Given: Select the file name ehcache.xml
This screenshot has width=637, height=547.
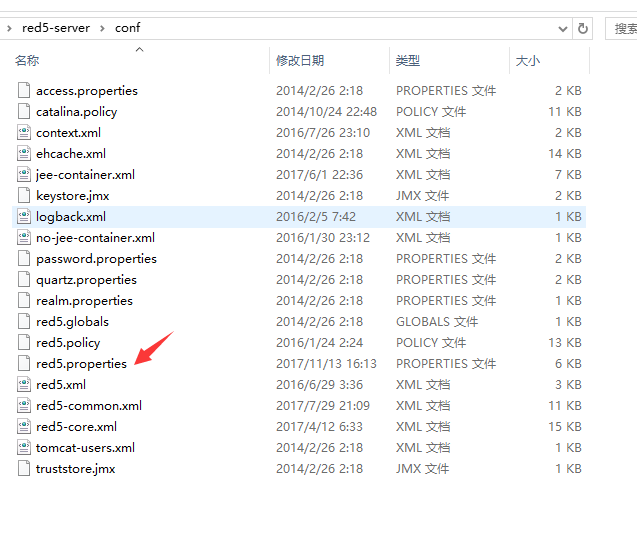Looking at the screenshot, I should coord(71,154).
